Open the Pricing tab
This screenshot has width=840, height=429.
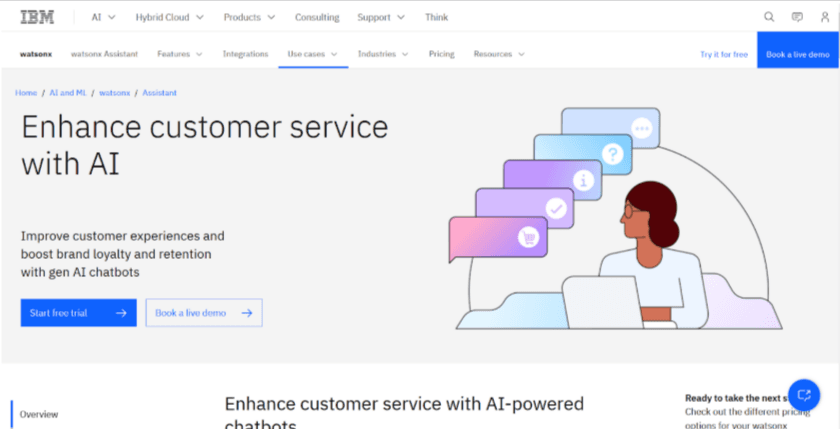point(441,54)
